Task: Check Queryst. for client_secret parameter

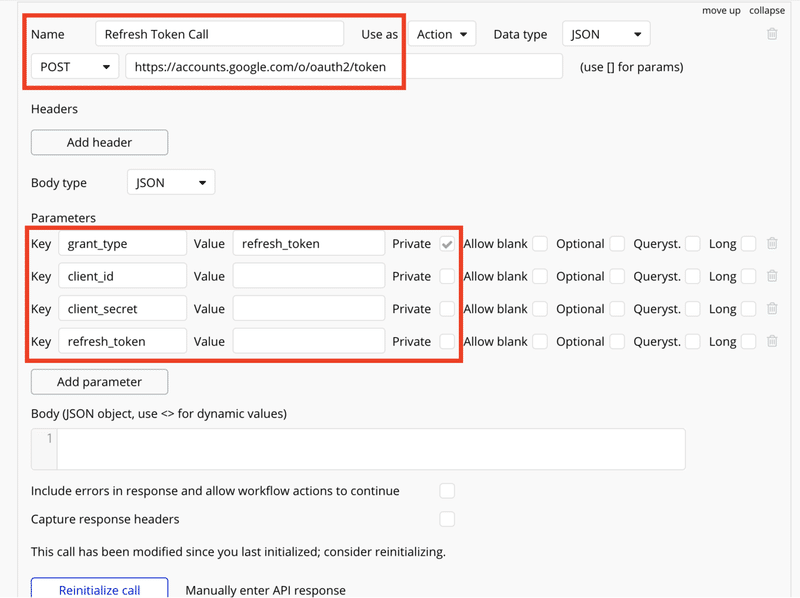Action: pos(692,309)
